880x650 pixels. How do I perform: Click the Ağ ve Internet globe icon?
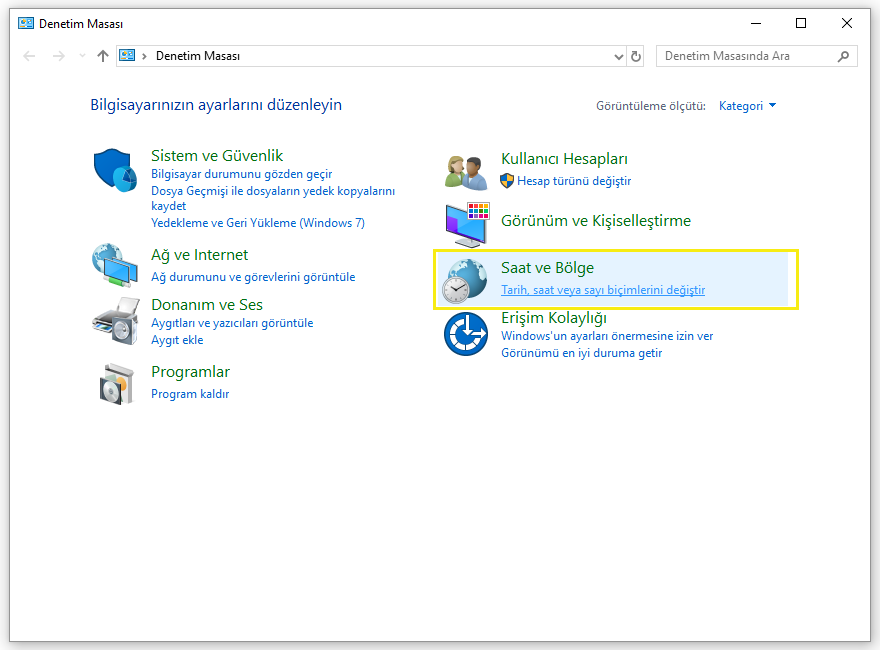(115, 265)
